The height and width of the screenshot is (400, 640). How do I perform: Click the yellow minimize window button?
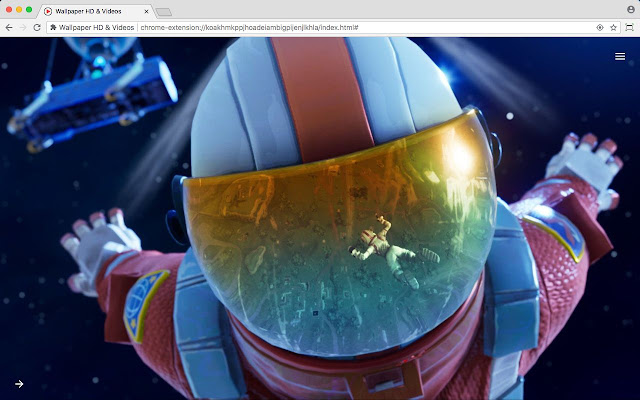[19, 9]
